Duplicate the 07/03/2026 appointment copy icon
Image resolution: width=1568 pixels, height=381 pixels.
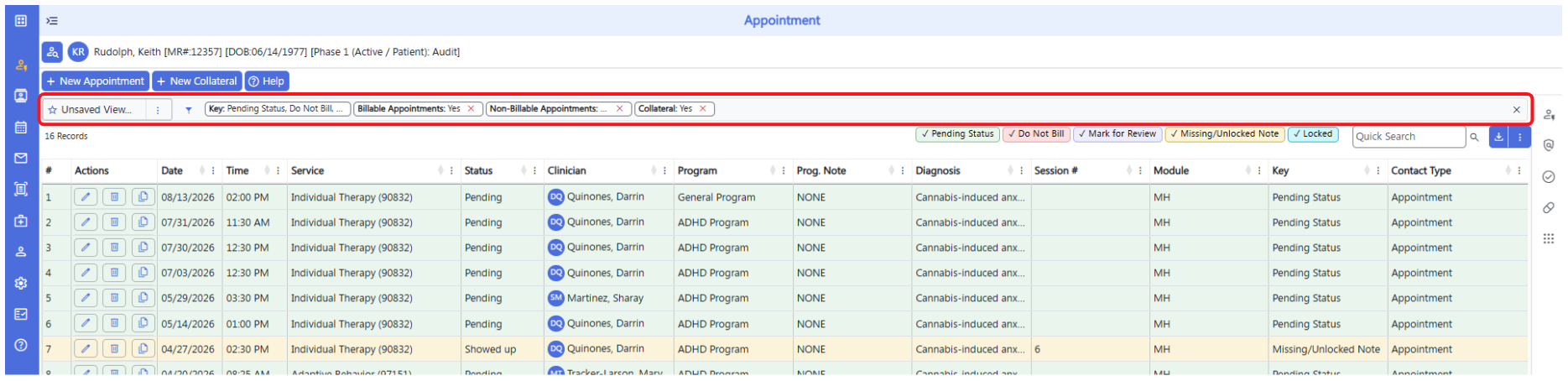tap(143, 273)
